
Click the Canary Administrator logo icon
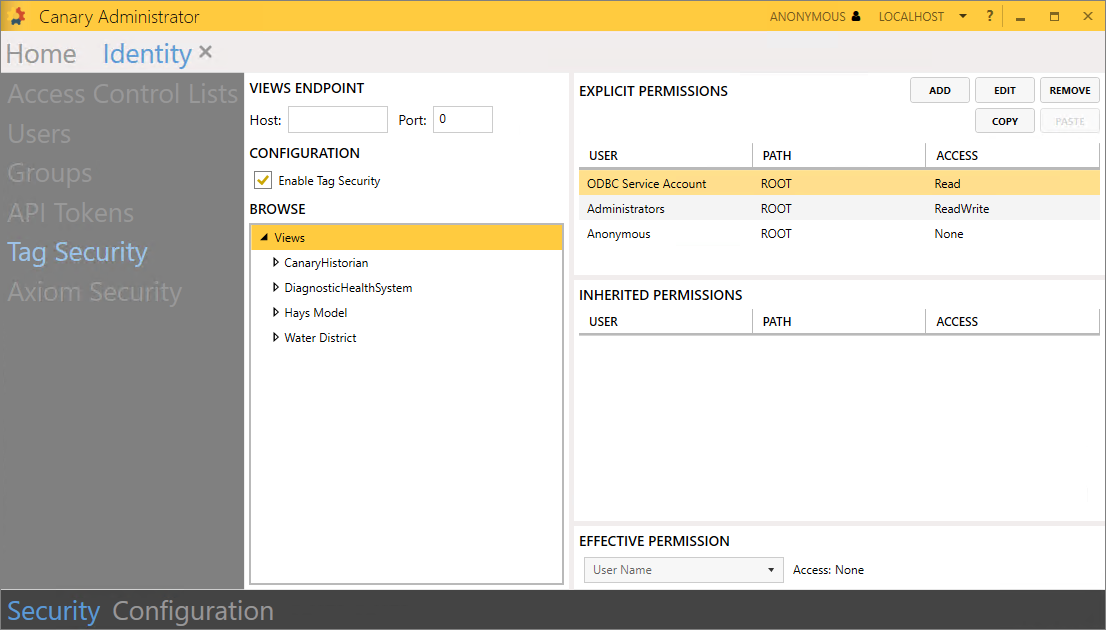[17, 16]
